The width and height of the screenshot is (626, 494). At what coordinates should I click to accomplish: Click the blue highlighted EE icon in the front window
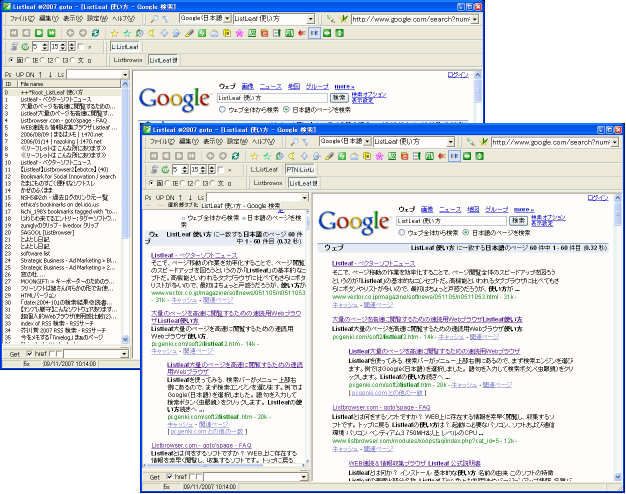pos(454,156)
